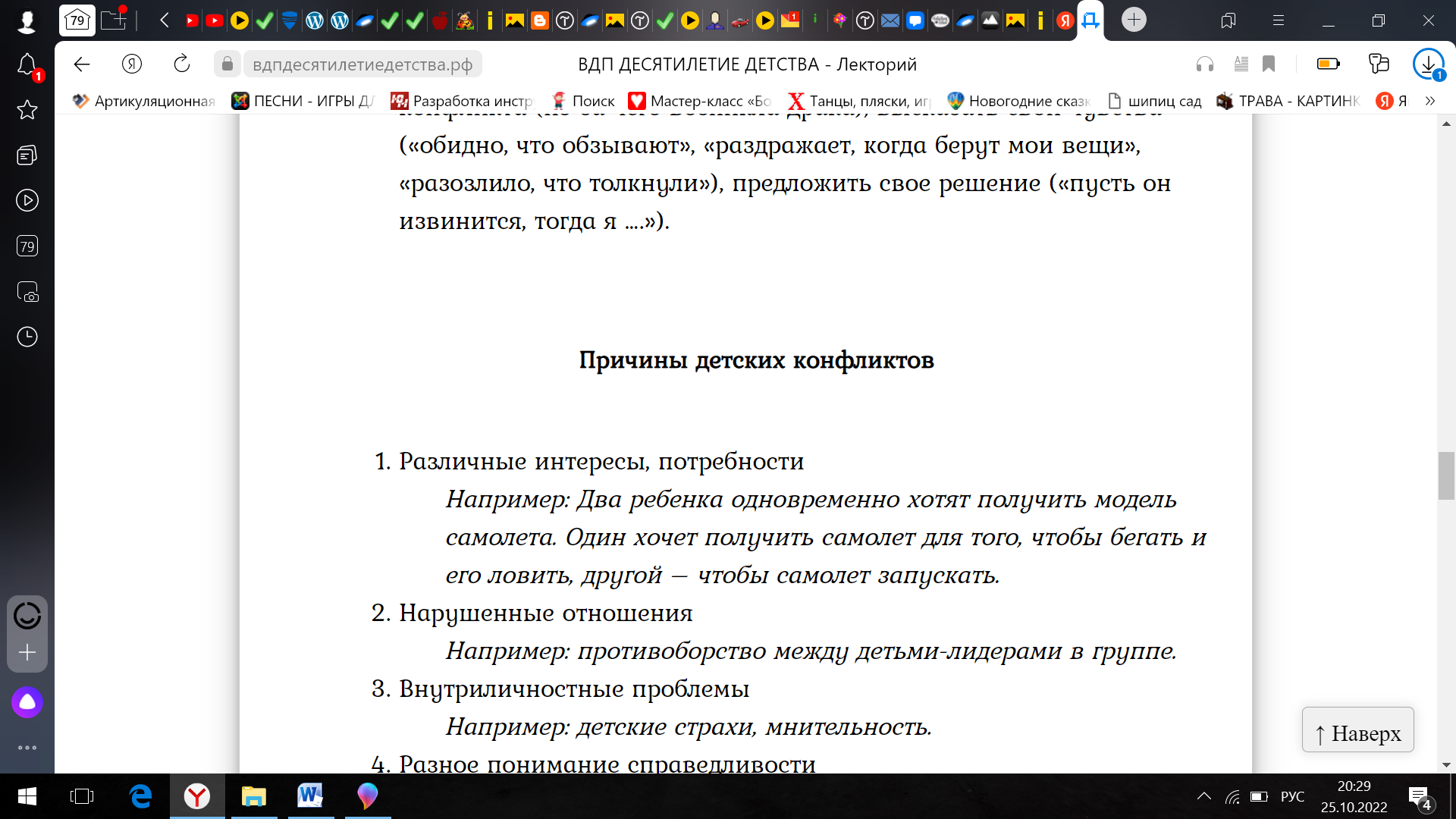Open battery saver indicator
Screen dimensions: 1456x819
1329,64
